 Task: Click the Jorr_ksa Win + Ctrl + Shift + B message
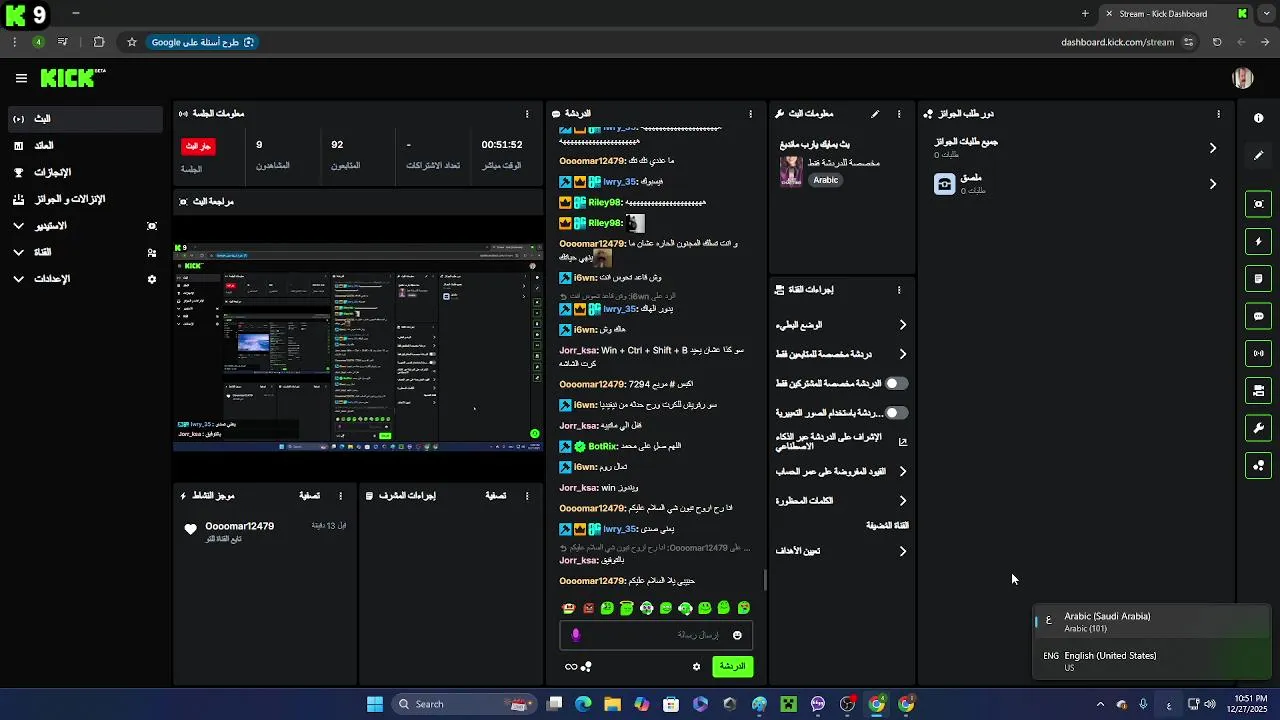click(x=651, y=356)
